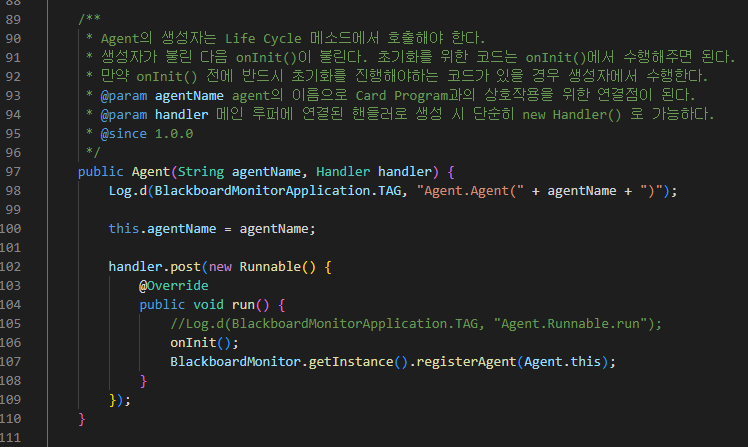Click the string "Agent.Agent(" on line 98
748x447 pixels.
click(470, 191)
